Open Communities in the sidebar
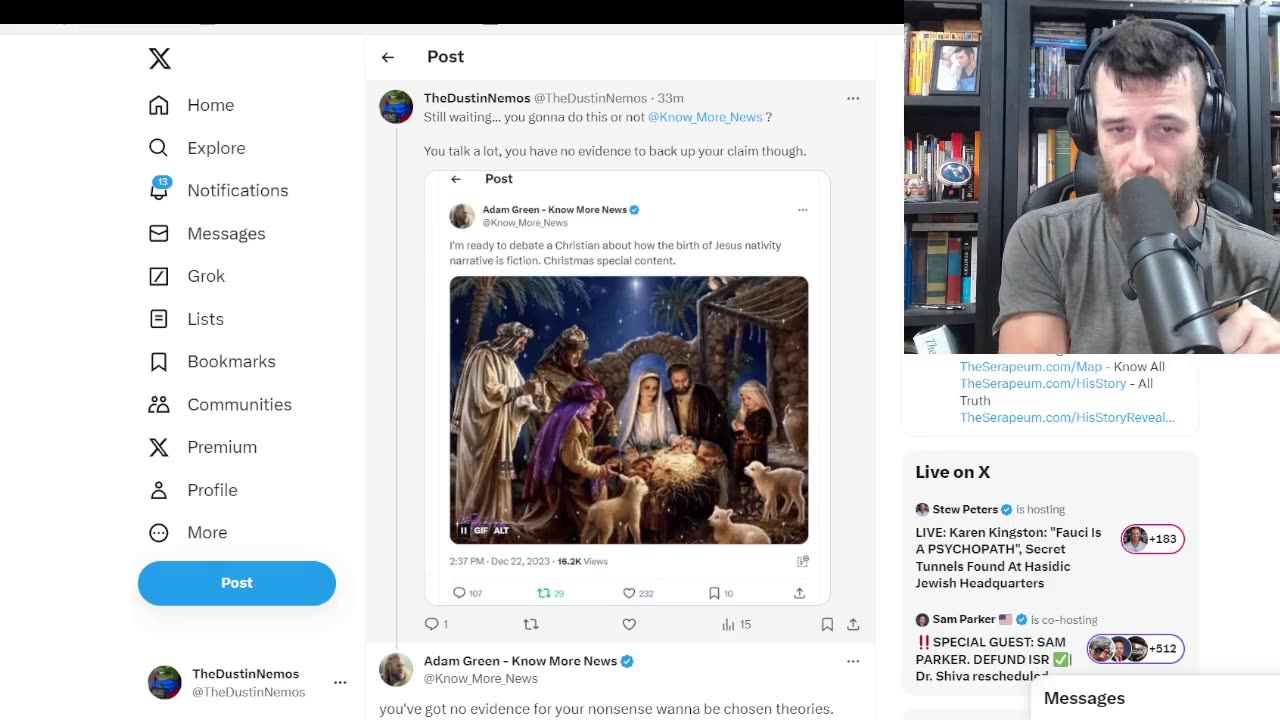 pyautogui.click(x=220, y=404)
